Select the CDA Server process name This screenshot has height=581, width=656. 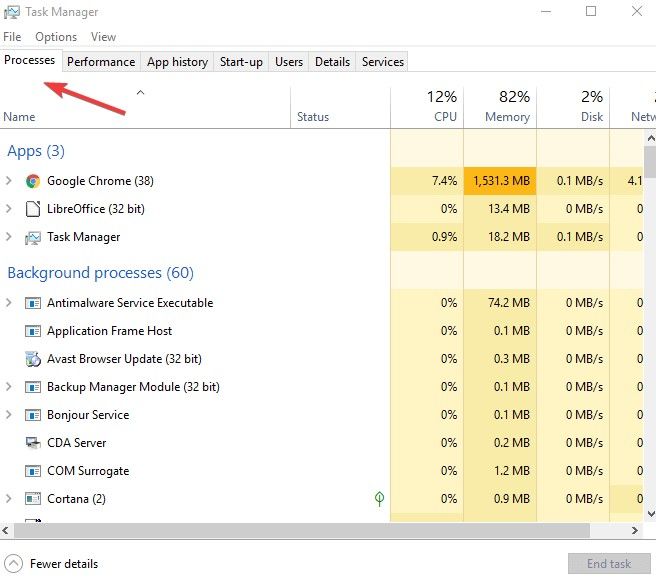coord(77,443)
